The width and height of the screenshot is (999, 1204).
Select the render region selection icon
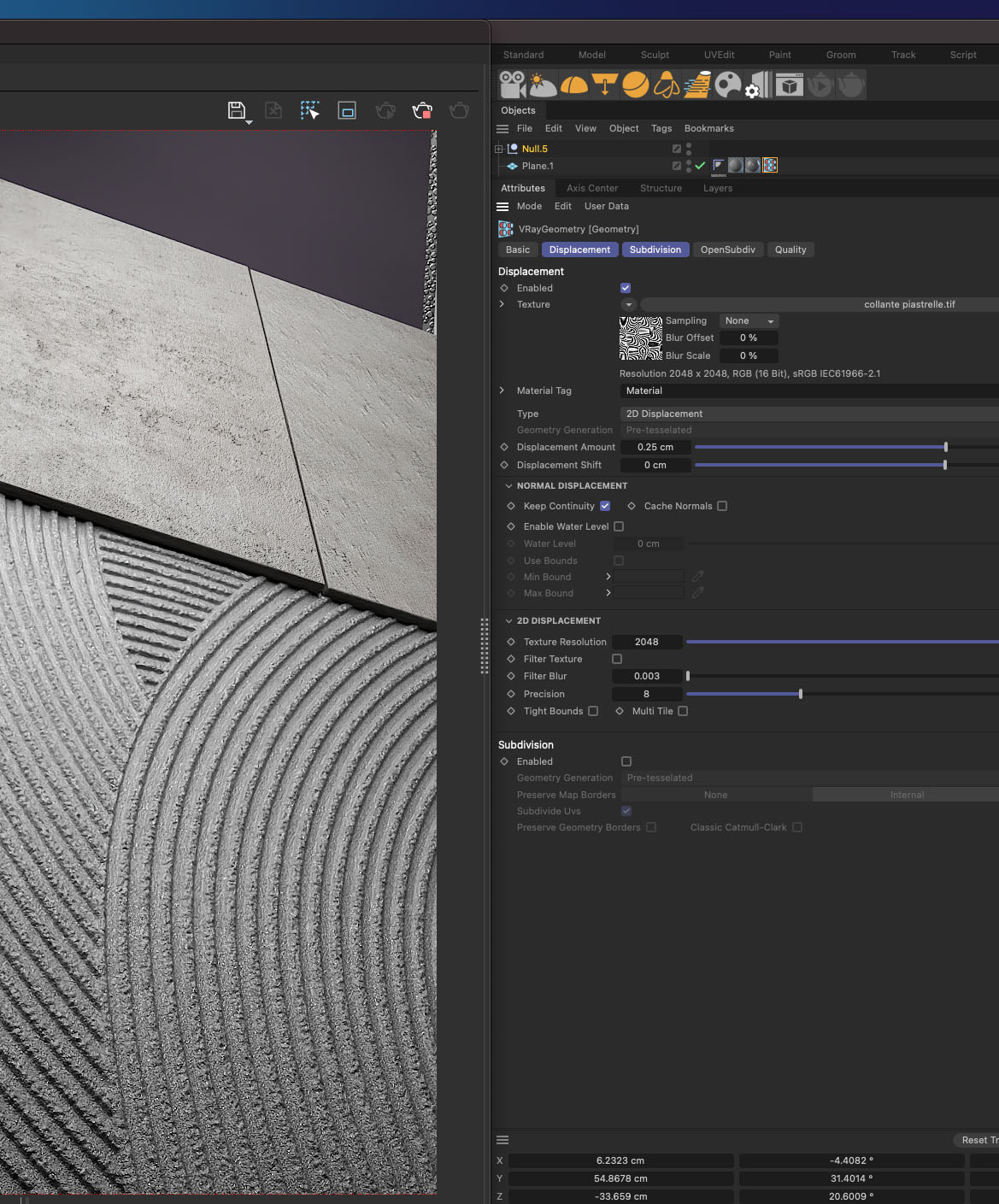309,110
